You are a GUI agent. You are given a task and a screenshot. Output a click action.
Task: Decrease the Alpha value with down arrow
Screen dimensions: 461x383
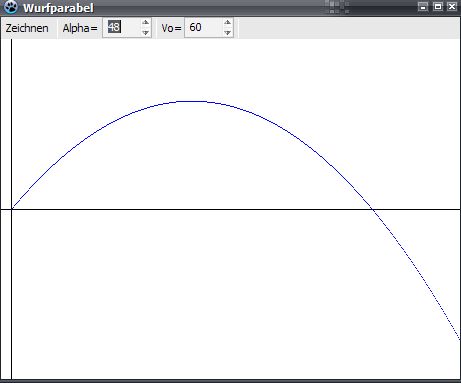pos(145,33)
